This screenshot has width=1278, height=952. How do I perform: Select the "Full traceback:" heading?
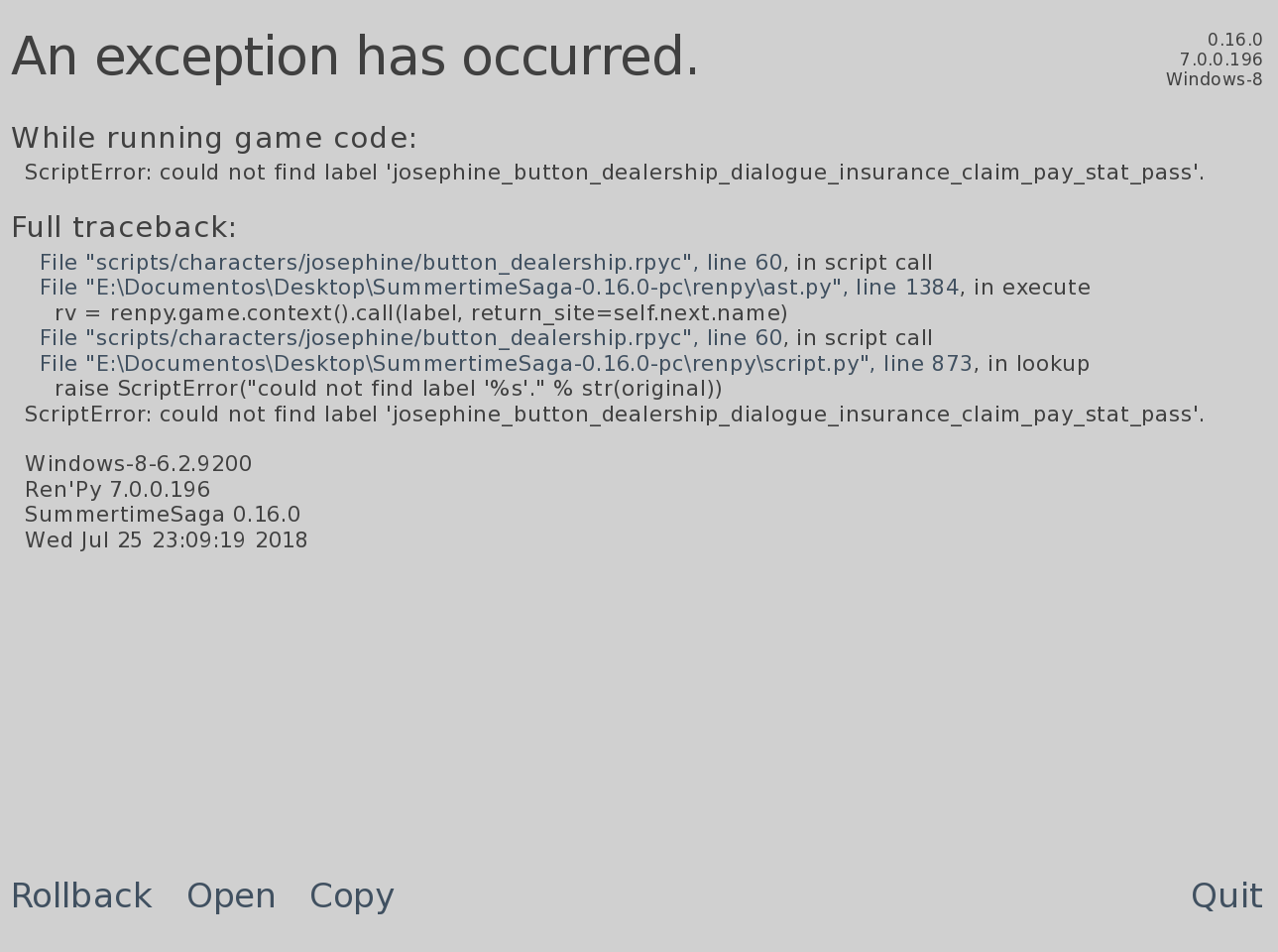click(x=124, y=228)
